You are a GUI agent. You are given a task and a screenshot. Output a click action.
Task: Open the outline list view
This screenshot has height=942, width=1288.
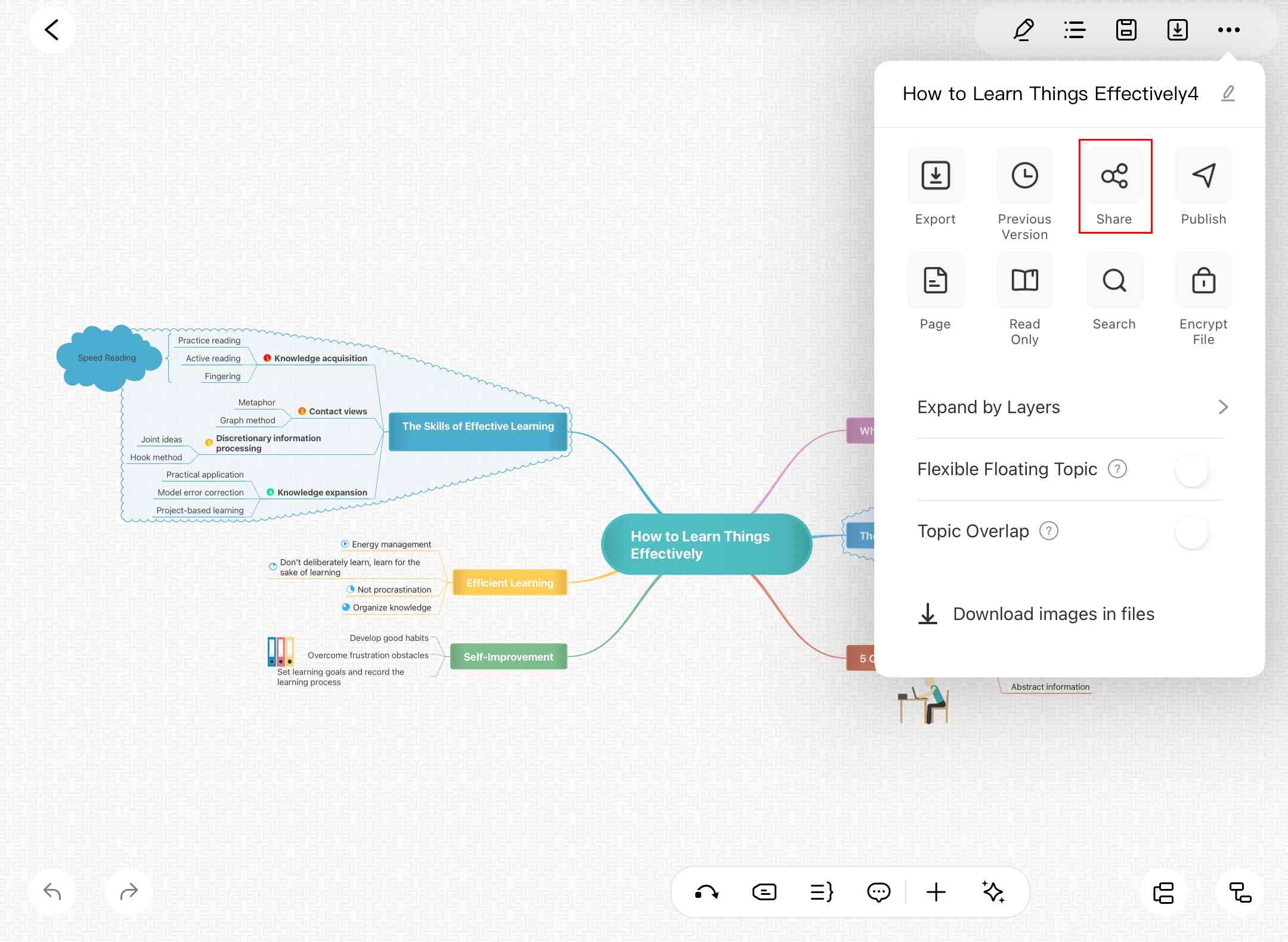1075,30
